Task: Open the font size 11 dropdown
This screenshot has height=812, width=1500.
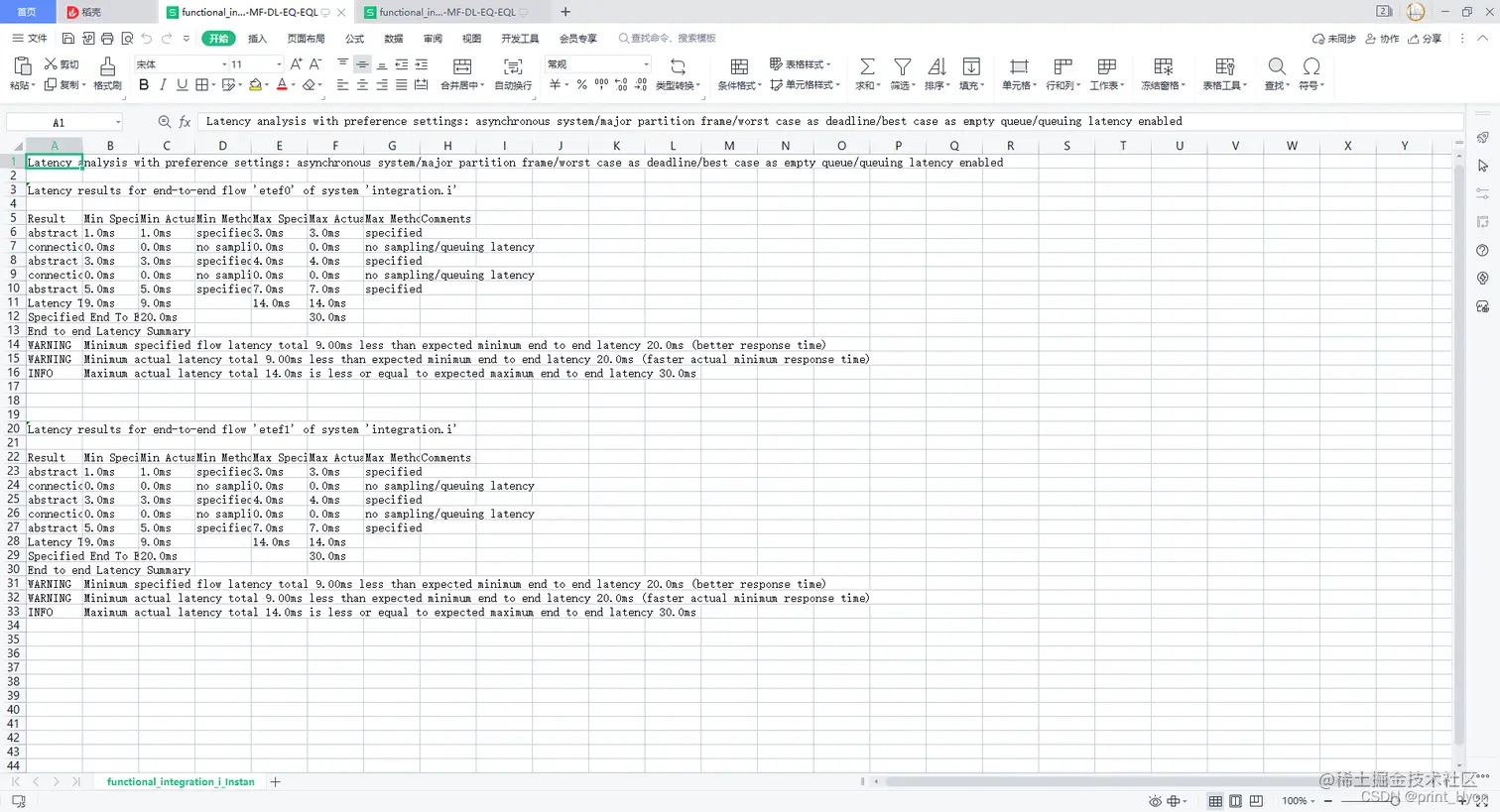Action: click(x=279, y=64)
